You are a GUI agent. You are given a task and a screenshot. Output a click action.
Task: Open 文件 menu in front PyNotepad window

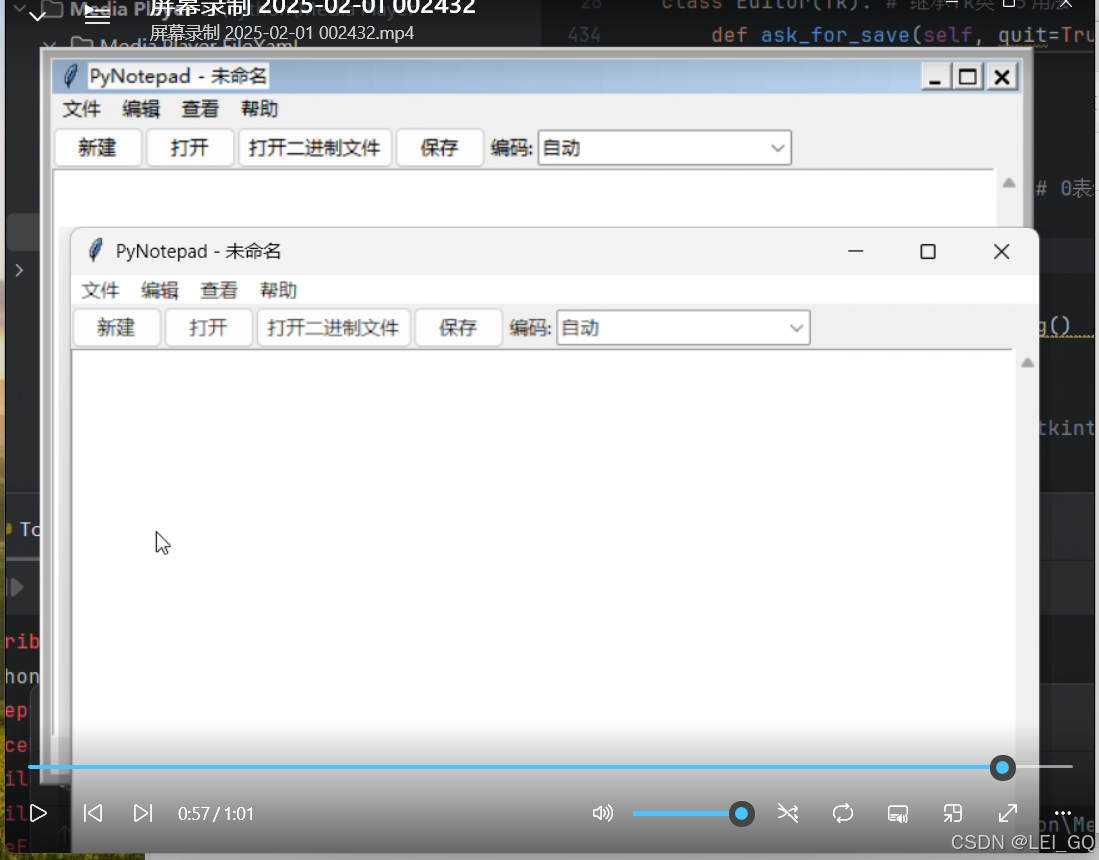point(100,290)
